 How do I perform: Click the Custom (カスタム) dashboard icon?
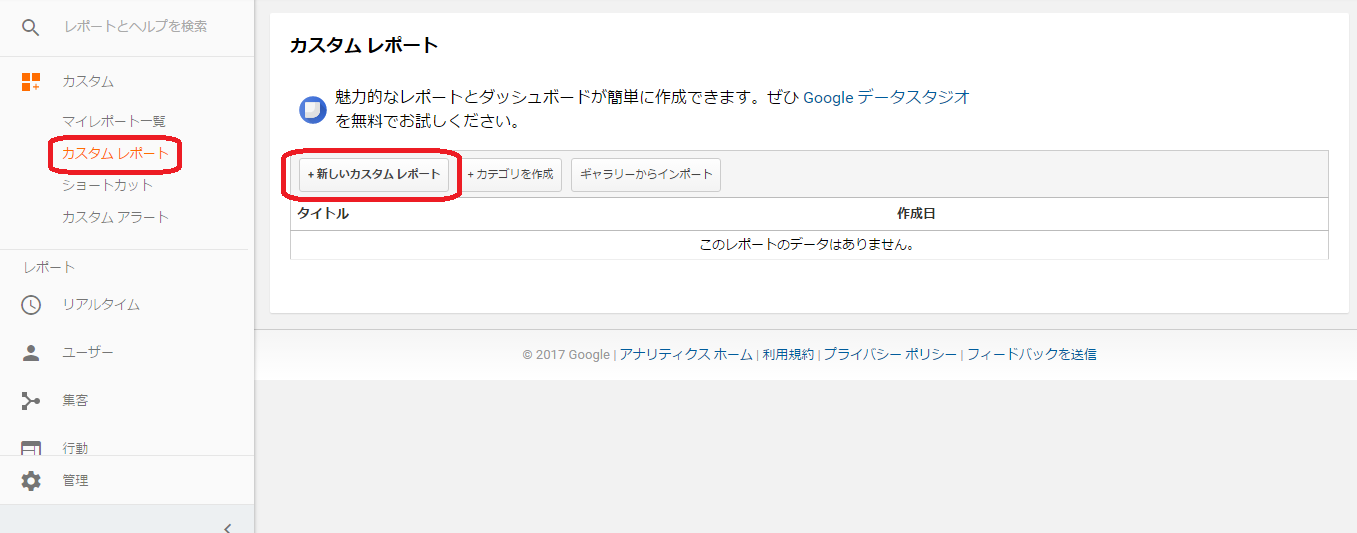point(31,82)
